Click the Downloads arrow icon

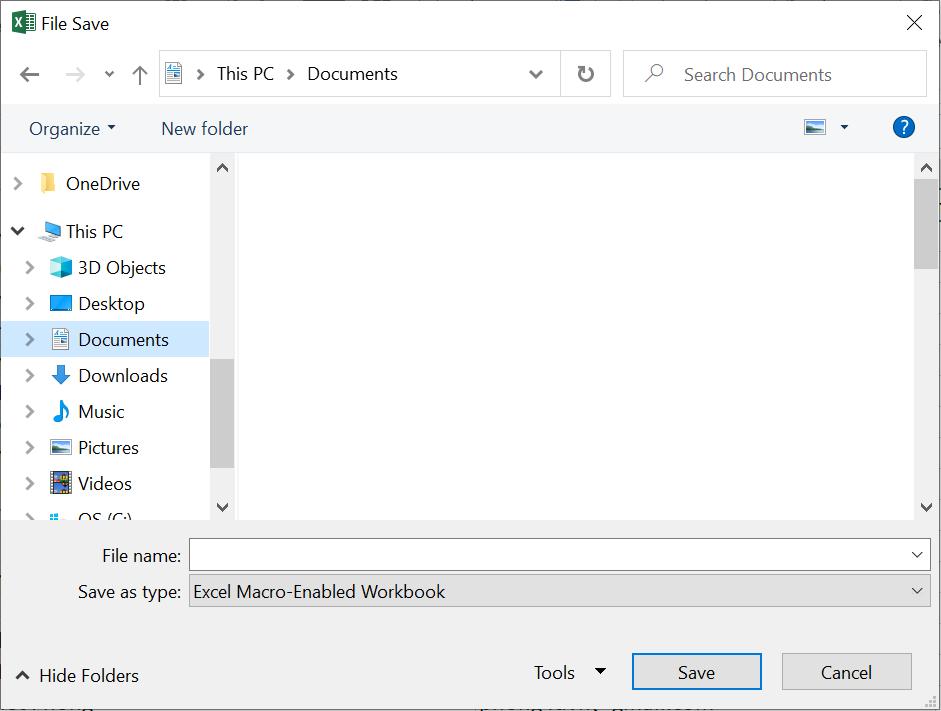(x=61, y=375)
